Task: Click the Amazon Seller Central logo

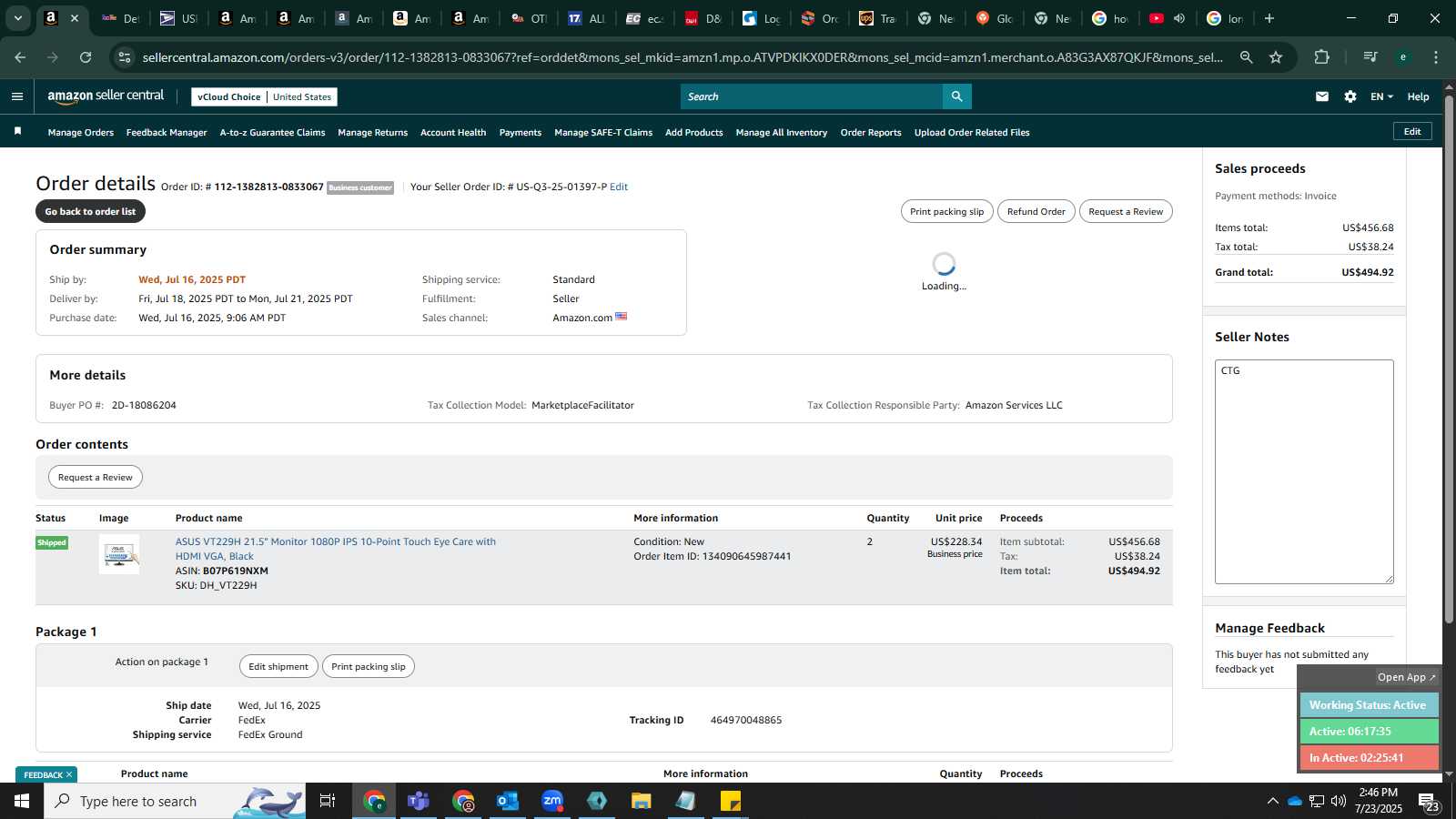Action: point(106,96)
